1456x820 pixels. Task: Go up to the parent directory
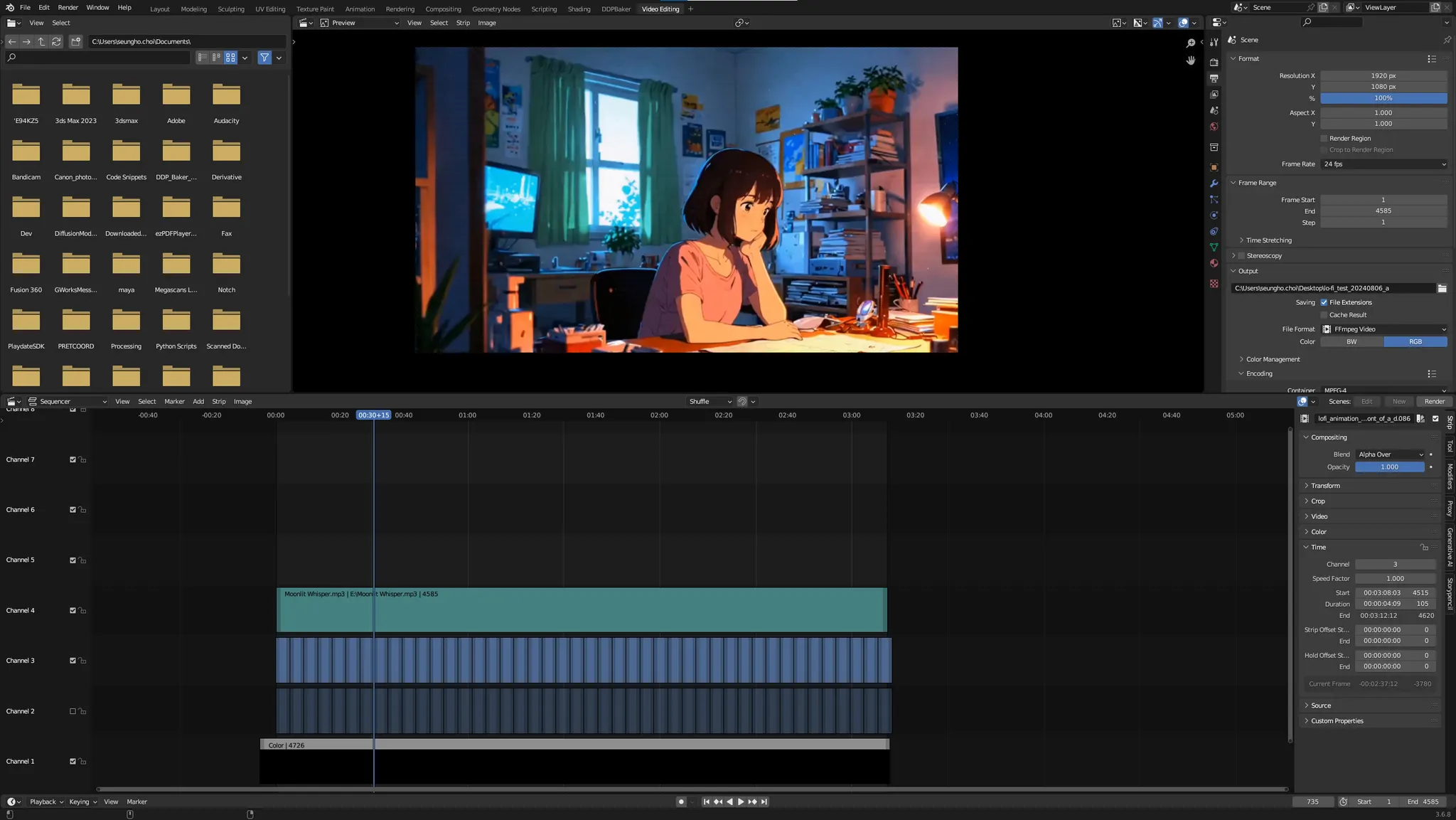pos(41,41)
